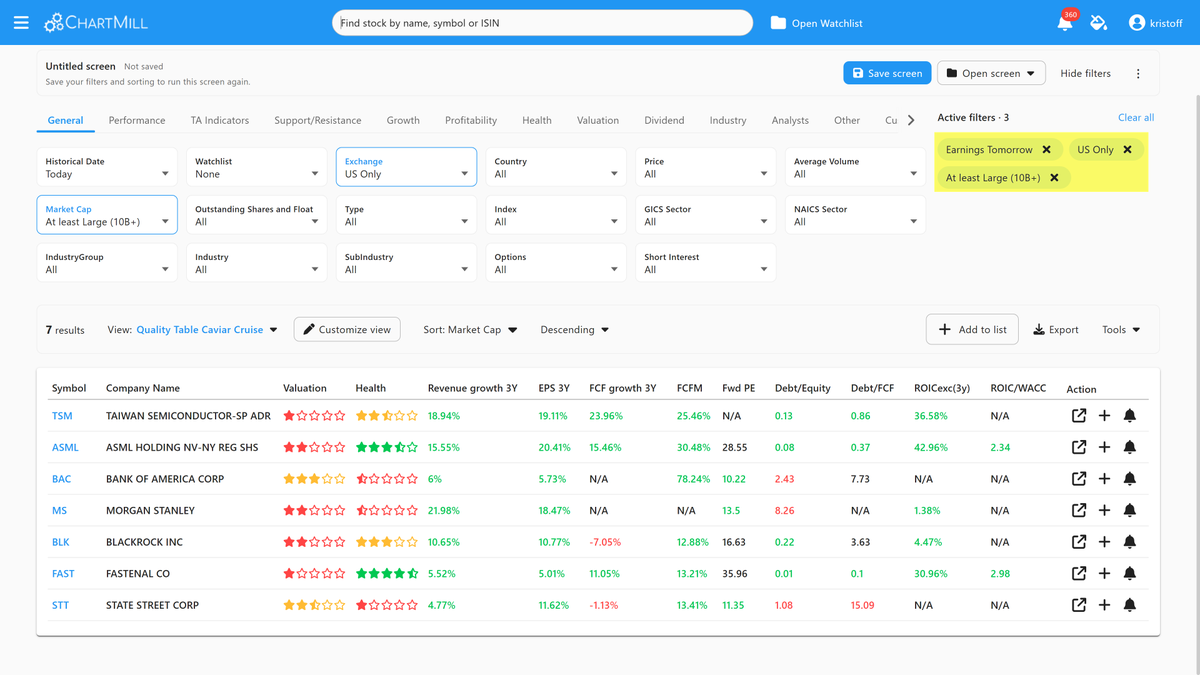1200x675 pixels.
Task: Remove the Earnings Tomorrow filter
Action: pyautogui.click(x=1047, y=150)
